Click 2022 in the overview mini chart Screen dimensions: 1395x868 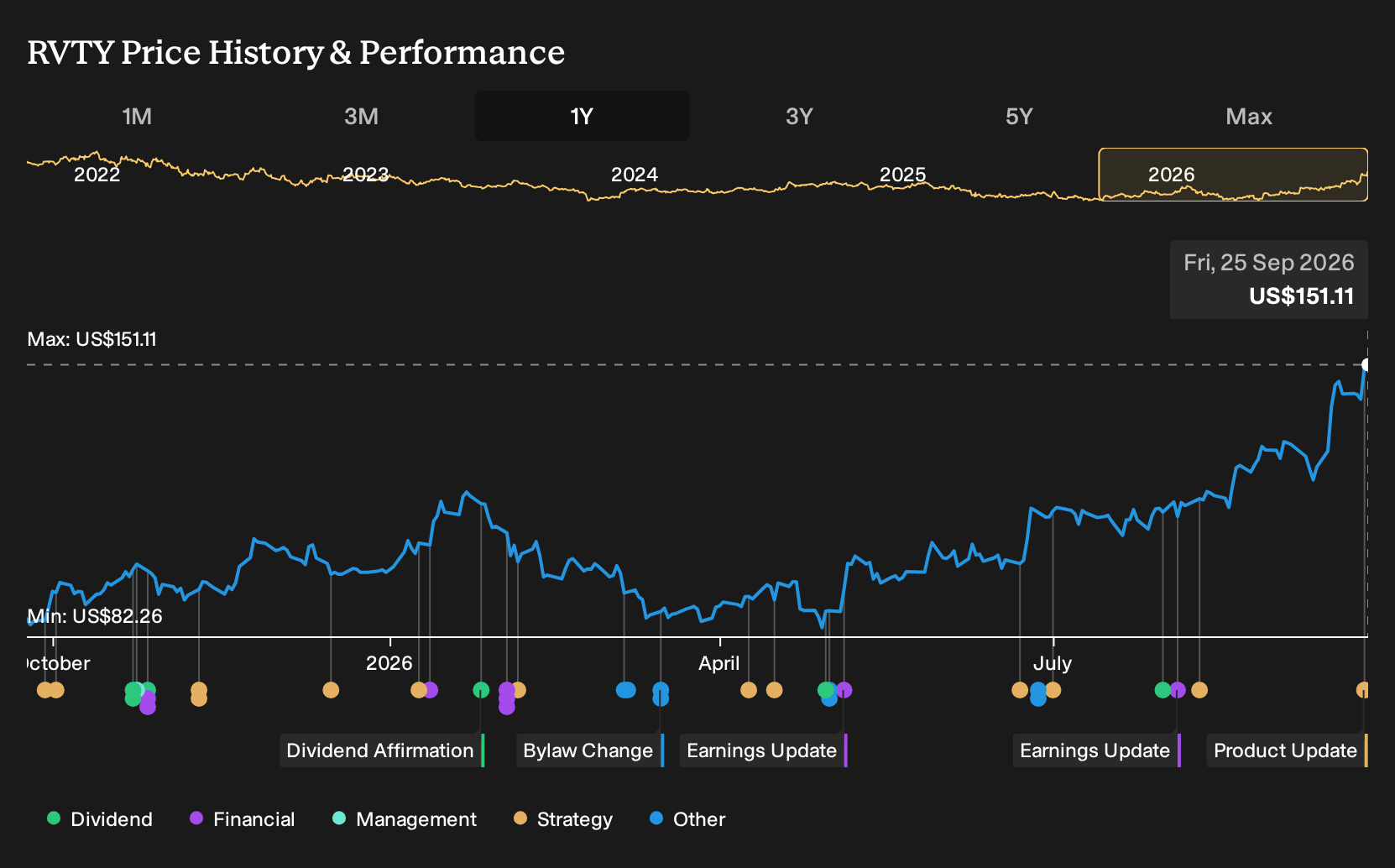97,175
